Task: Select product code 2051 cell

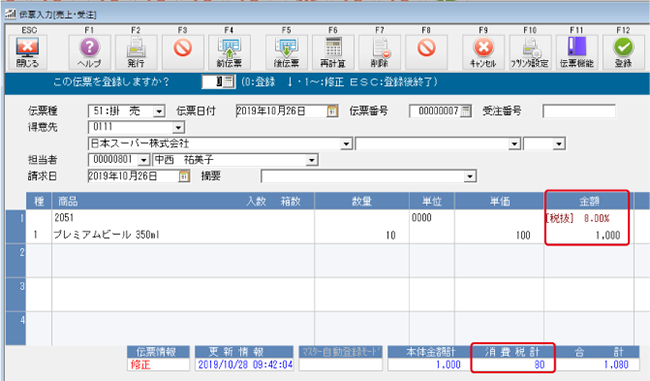Action: [x=63, y=218]
